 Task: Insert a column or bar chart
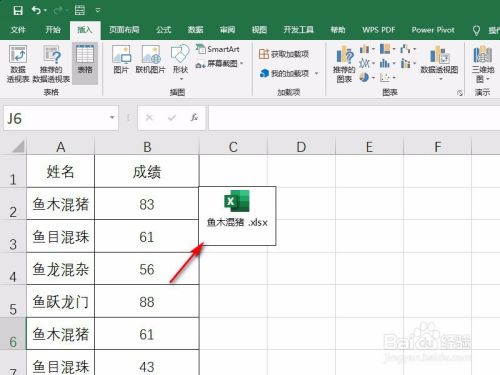pos(367,49)
